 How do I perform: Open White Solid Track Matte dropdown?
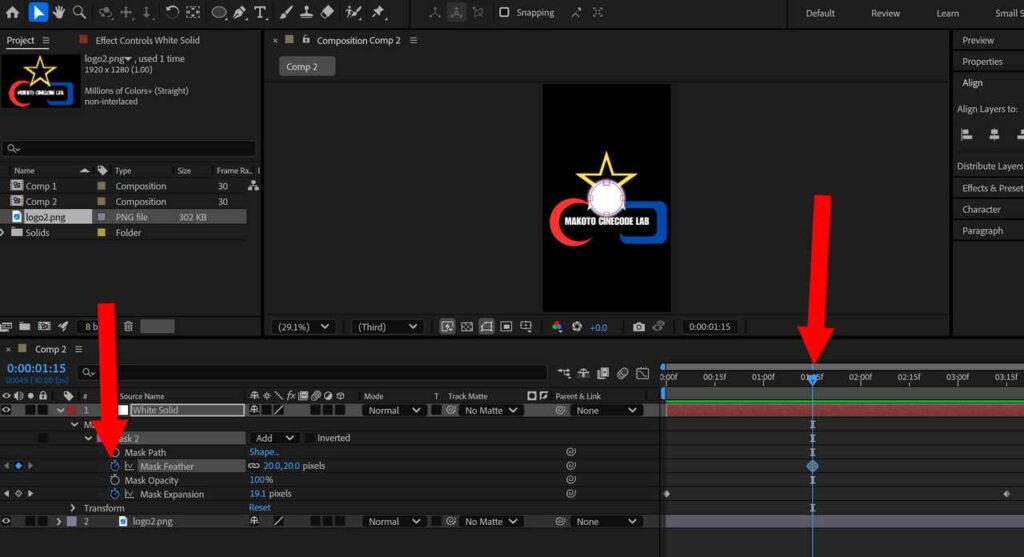[490, 410]
